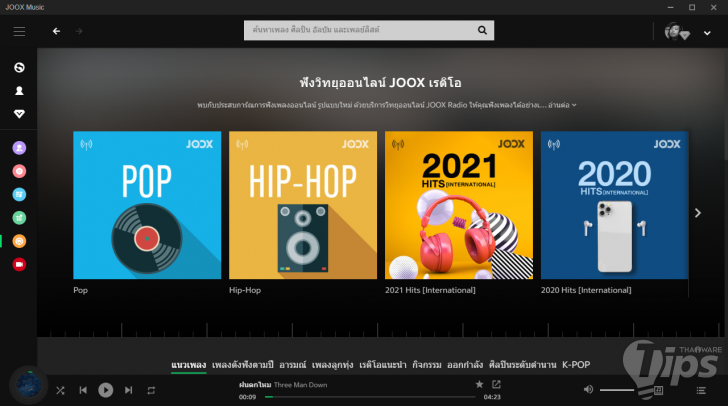Open the blue playlists sidebar icon
Image resolution: width=728 pixels, height=406 pixels.
pyautogui.click(x=19, y=195)
